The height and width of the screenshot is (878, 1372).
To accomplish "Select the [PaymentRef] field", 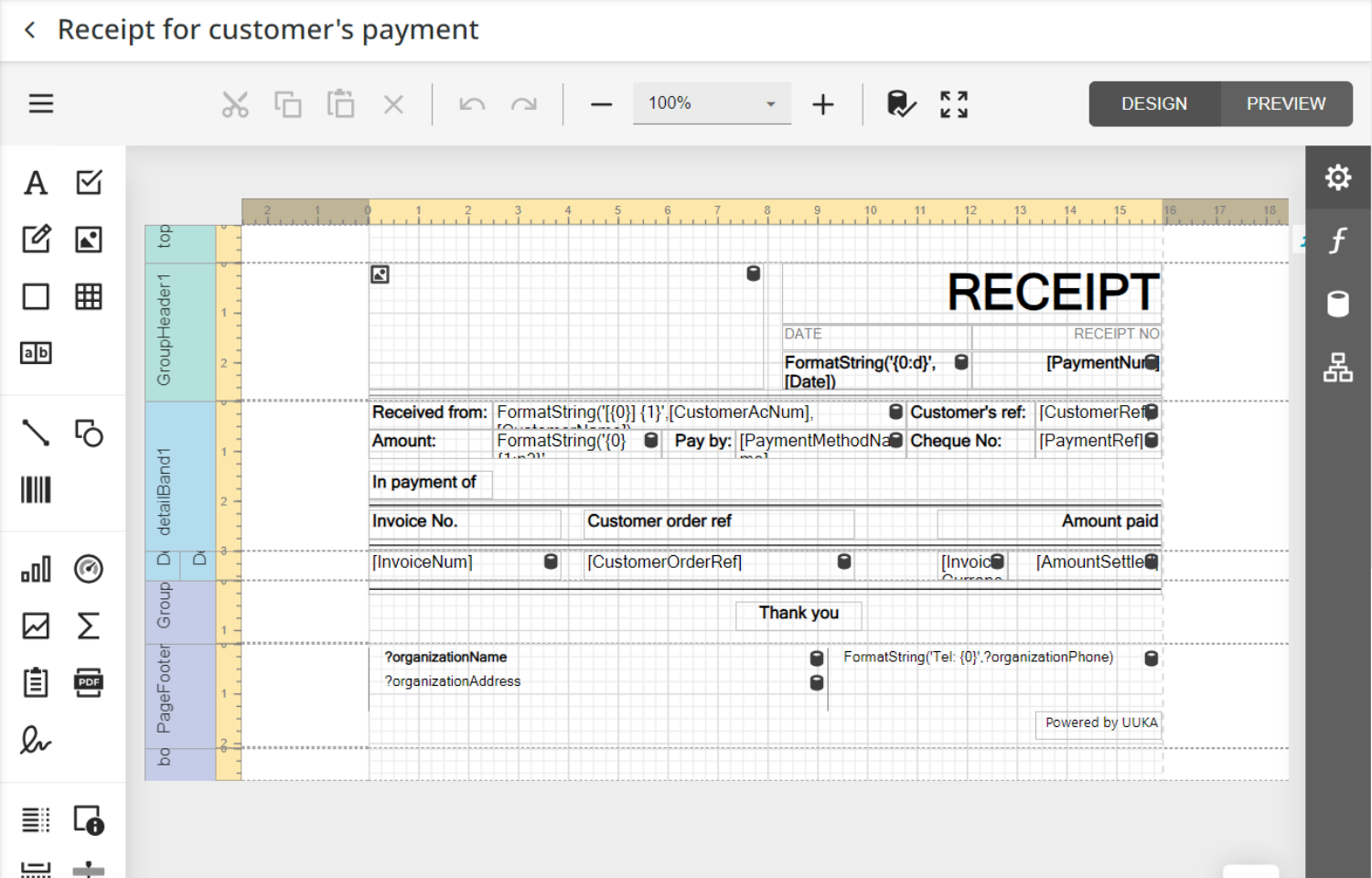I will 1099,442.
